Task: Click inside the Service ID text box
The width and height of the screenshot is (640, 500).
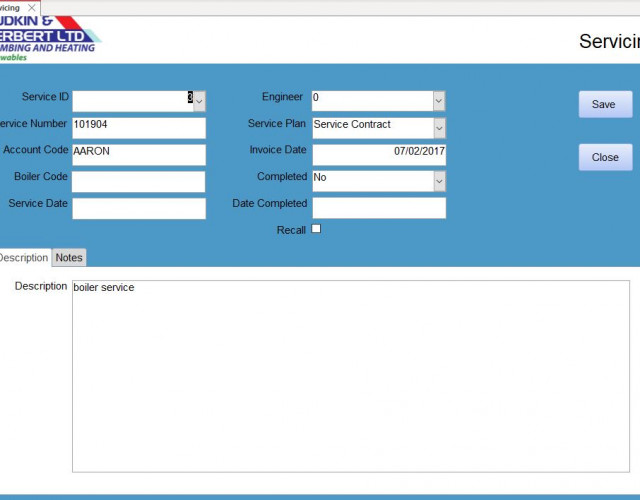Action: pos(130,101)
